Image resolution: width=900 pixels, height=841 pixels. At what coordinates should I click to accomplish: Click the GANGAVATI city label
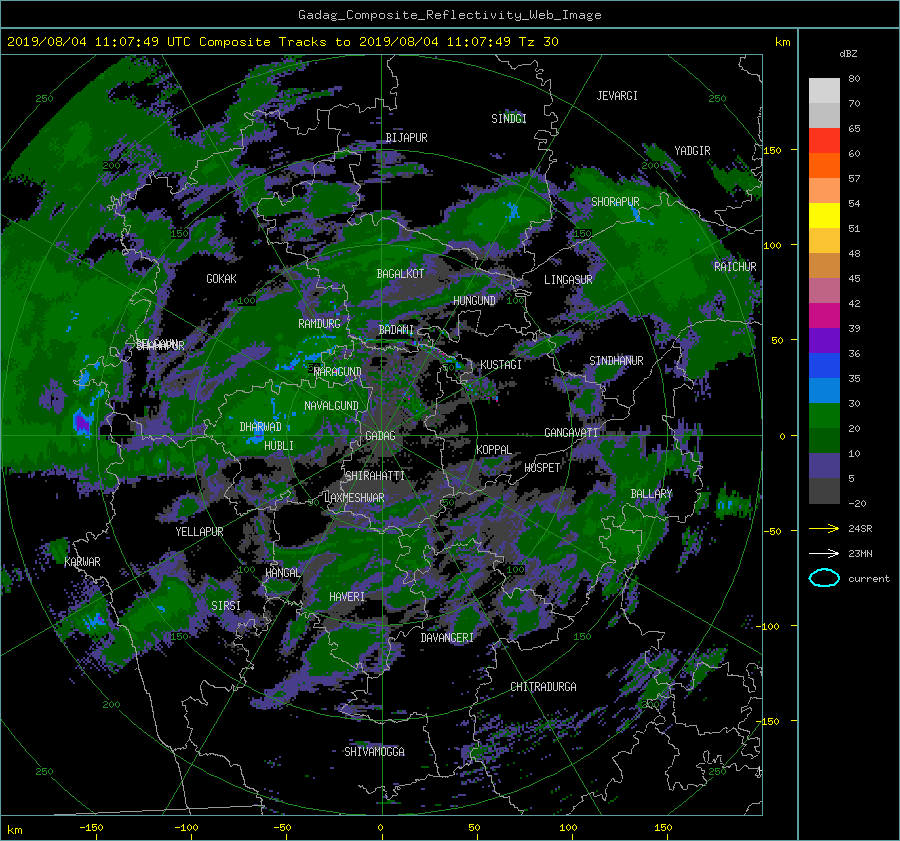[x=571, y=432]
